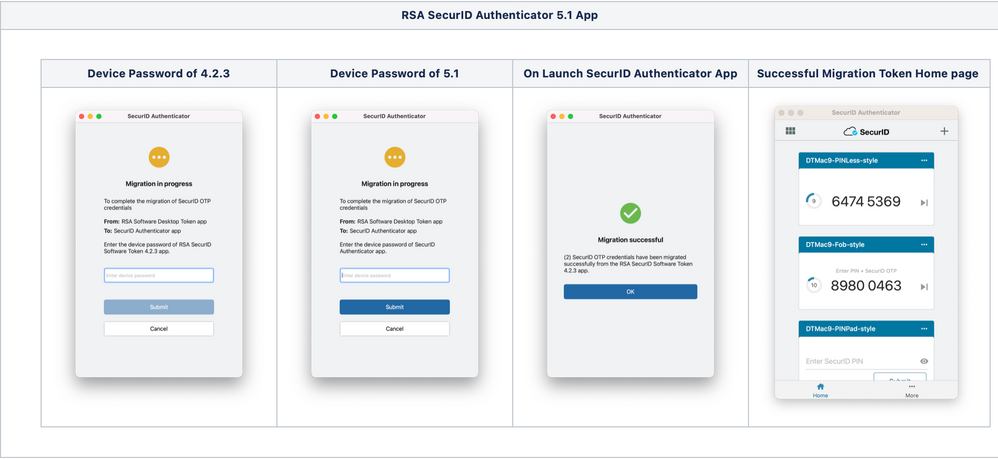Open options menu for DTMac9-Fob-style
The image size is (998, 459).
click(x=924, y=244)
